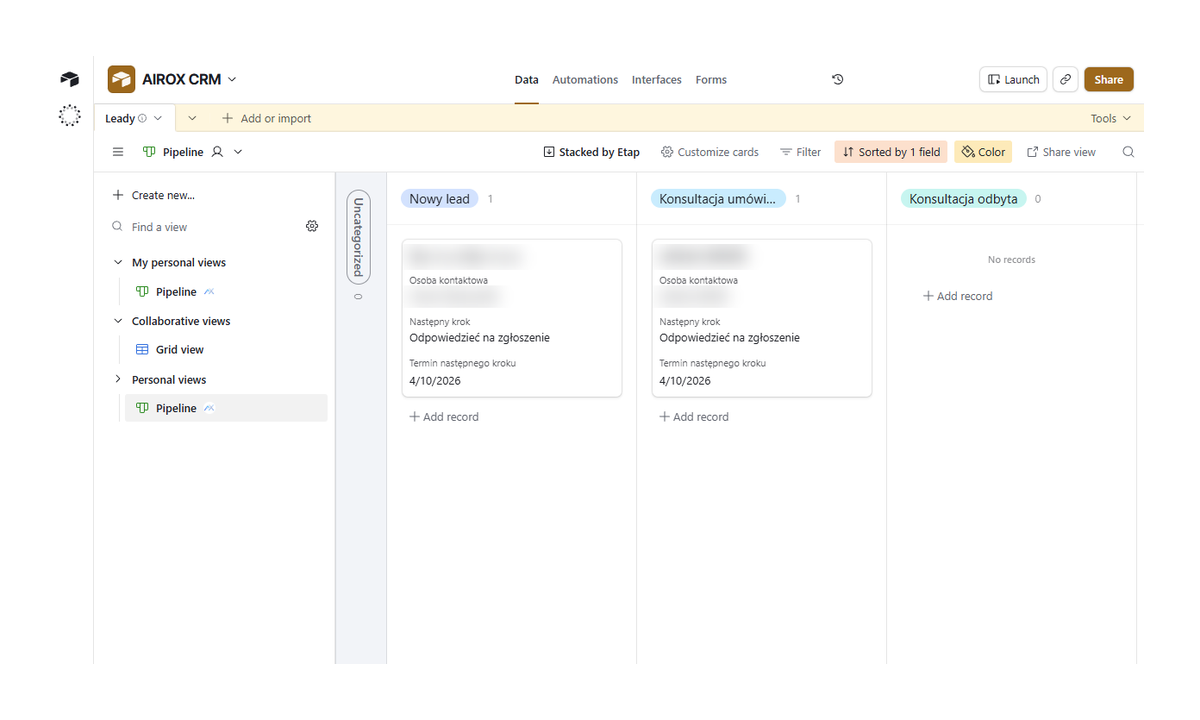Click the Leady table info icon
The width and height of the screenshot is (1200, 720).
coord(142,118)
